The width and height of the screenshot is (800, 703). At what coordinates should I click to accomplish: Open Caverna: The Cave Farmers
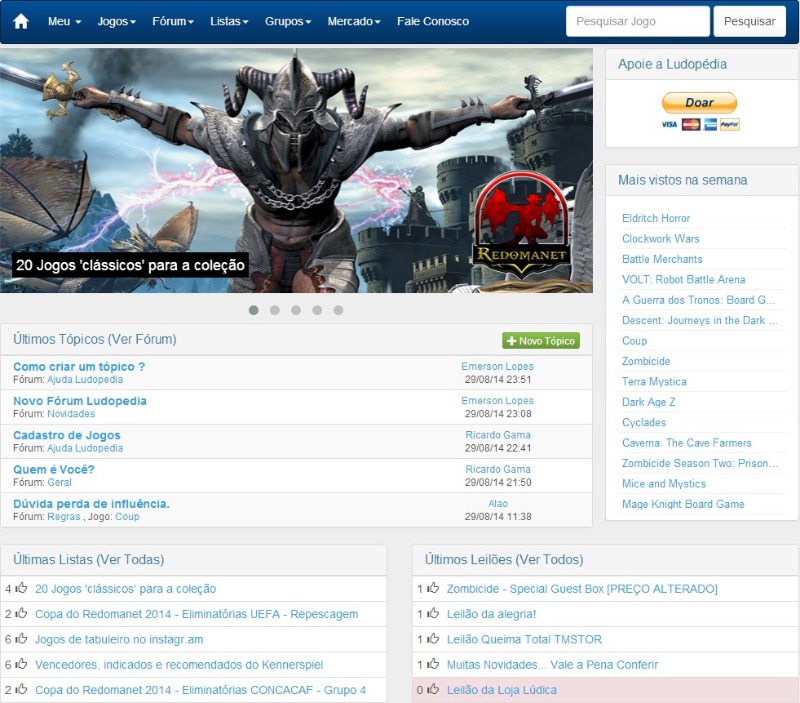(x=687, y=443)
